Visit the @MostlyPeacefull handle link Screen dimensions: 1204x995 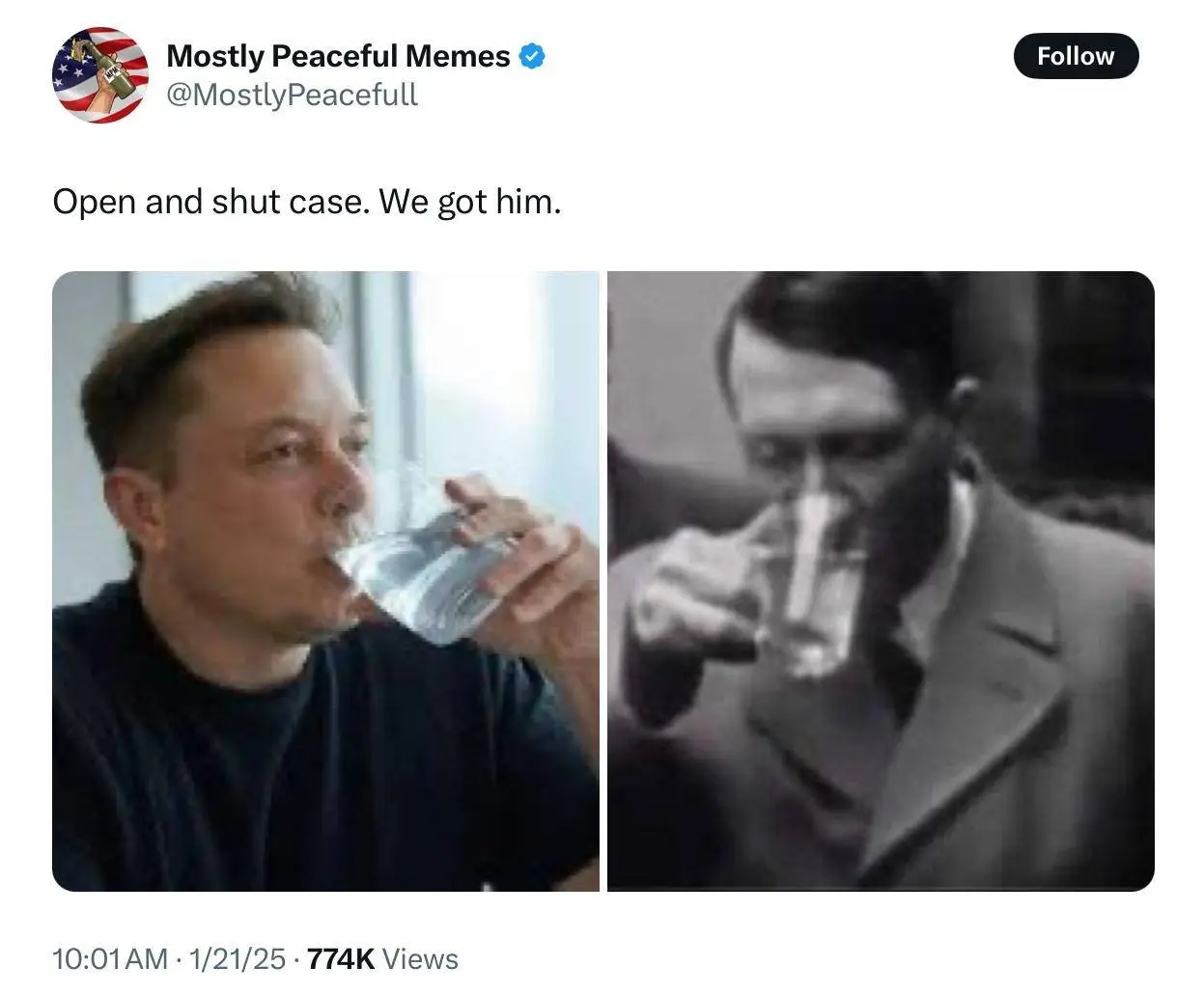(292, 95)
